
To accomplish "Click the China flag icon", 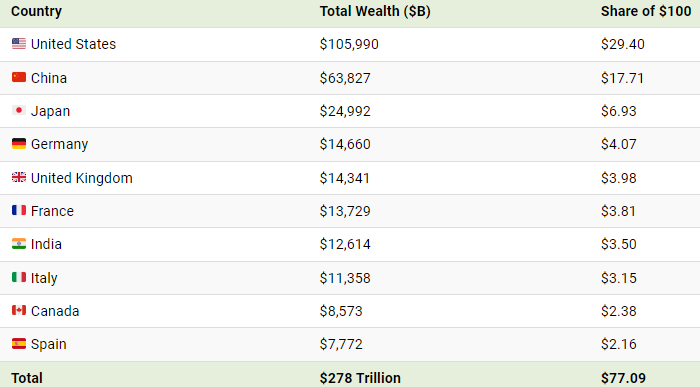I will pyautogui.click(x=19, y=77).
